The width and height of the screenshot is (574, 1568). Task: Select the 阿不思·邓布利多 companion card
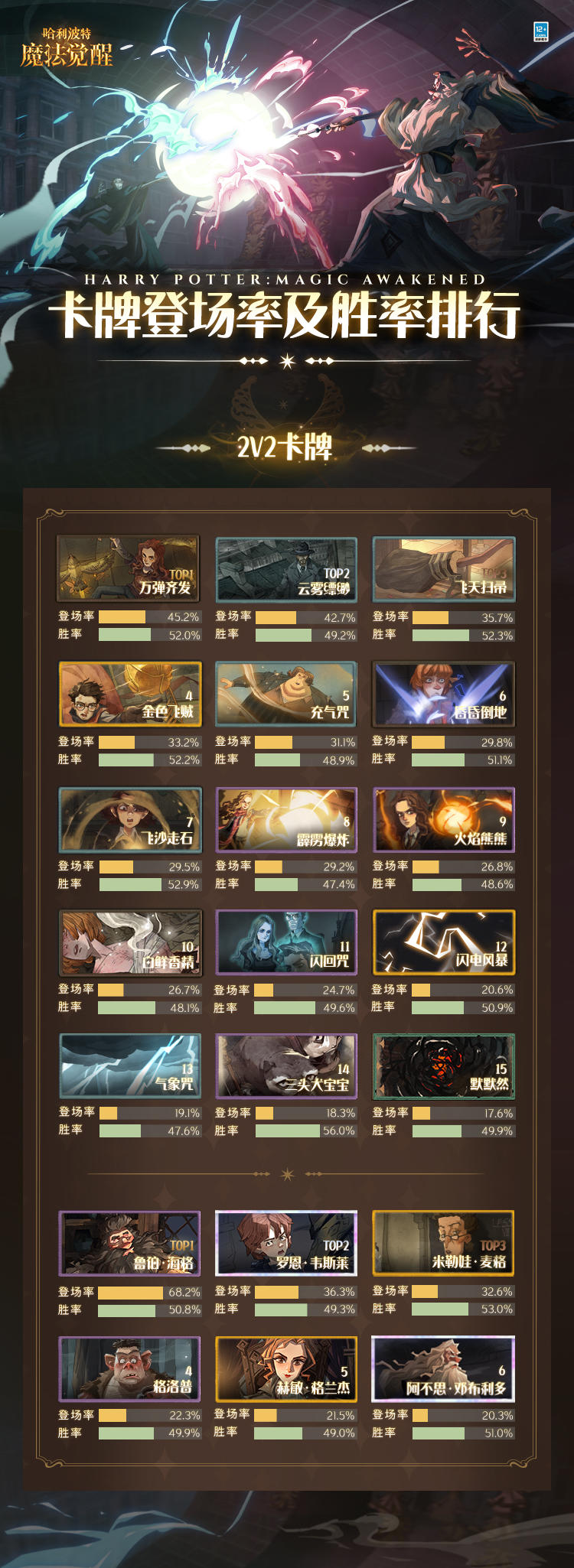[x=443, y=1368]
